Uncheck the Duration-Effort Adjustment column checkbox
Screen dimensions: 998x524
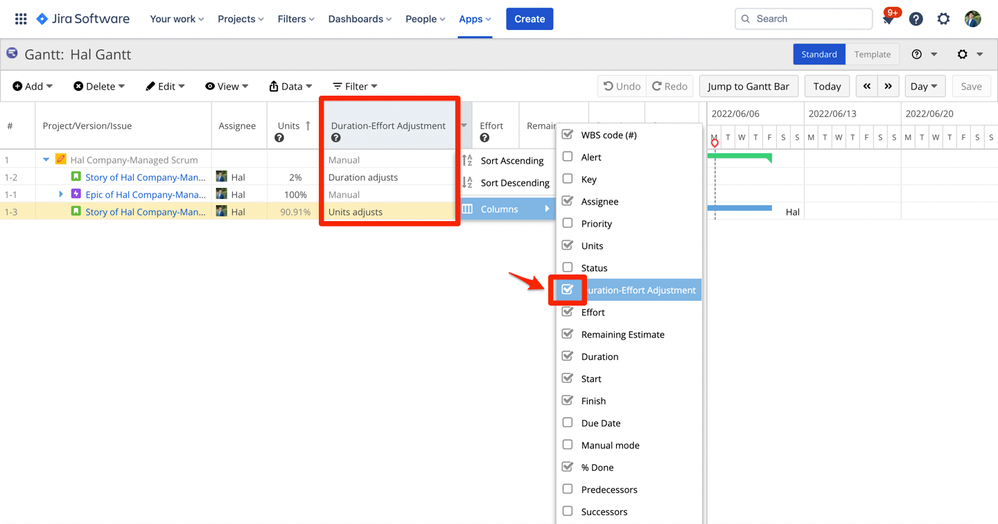tap(568, 290)
